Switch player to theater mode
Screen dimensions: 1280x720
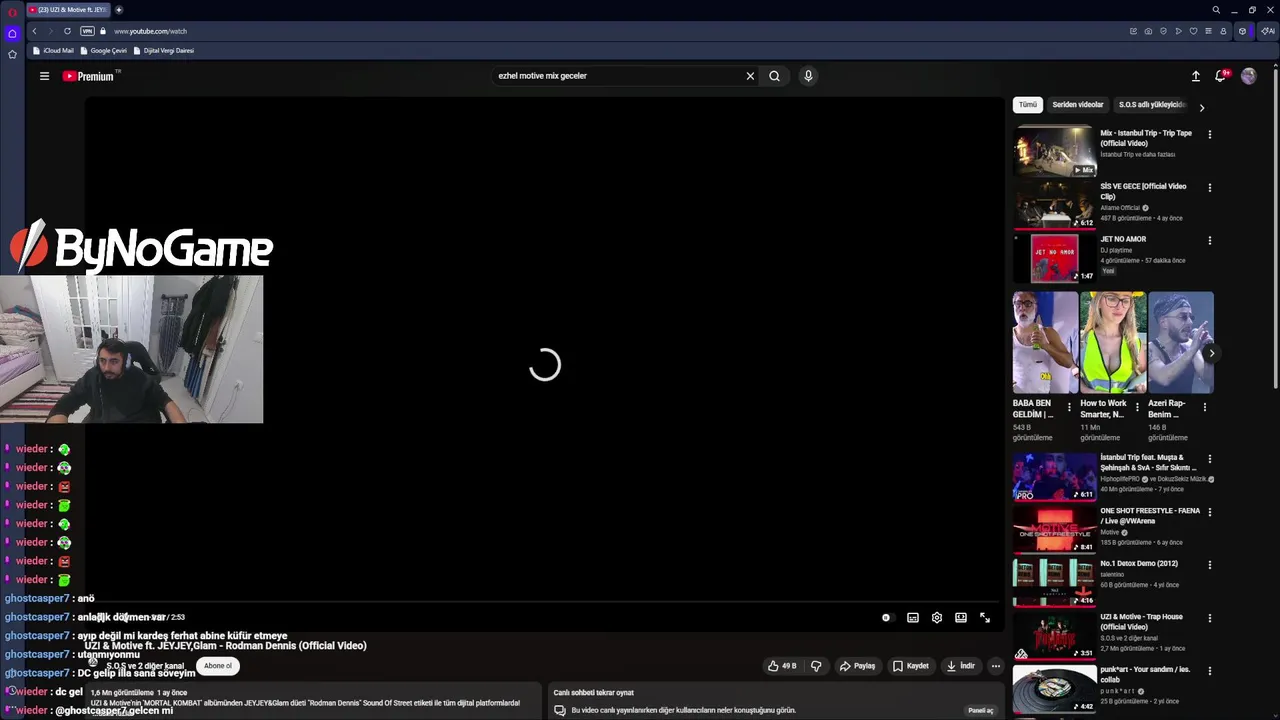tap(961, 618)
